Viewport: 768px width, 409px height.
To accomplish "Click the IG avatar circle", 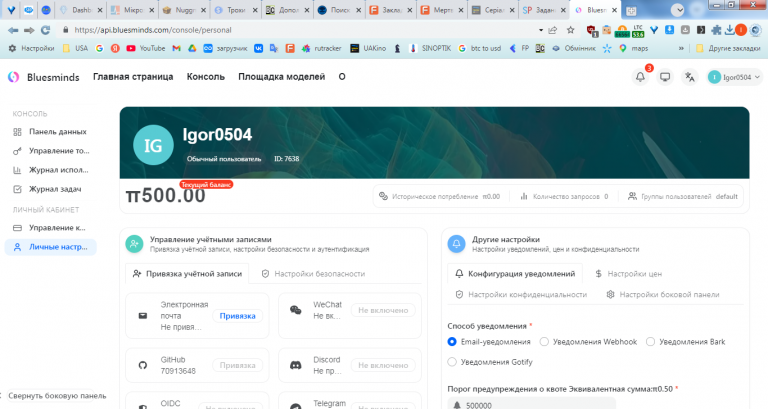I will pos(153,145).
